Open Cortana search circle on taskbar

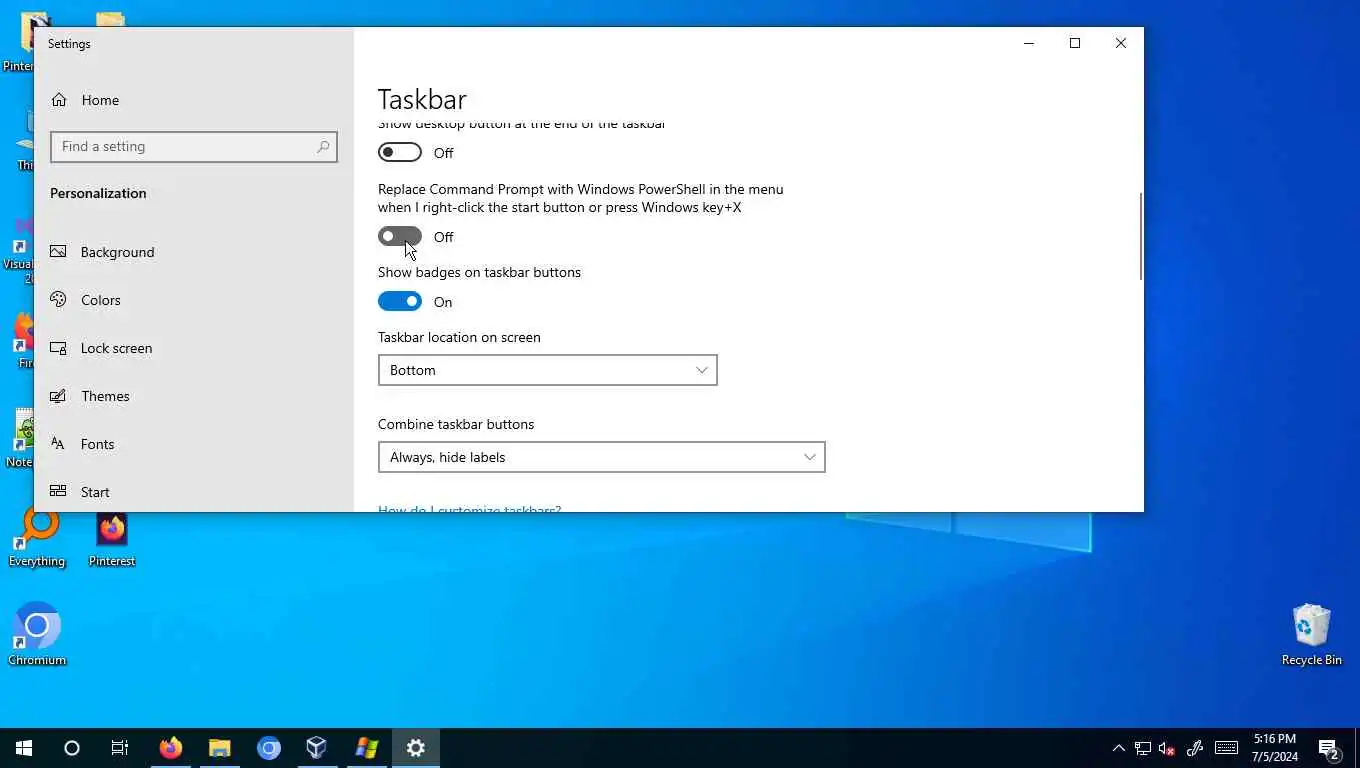(x=72, y=748)
